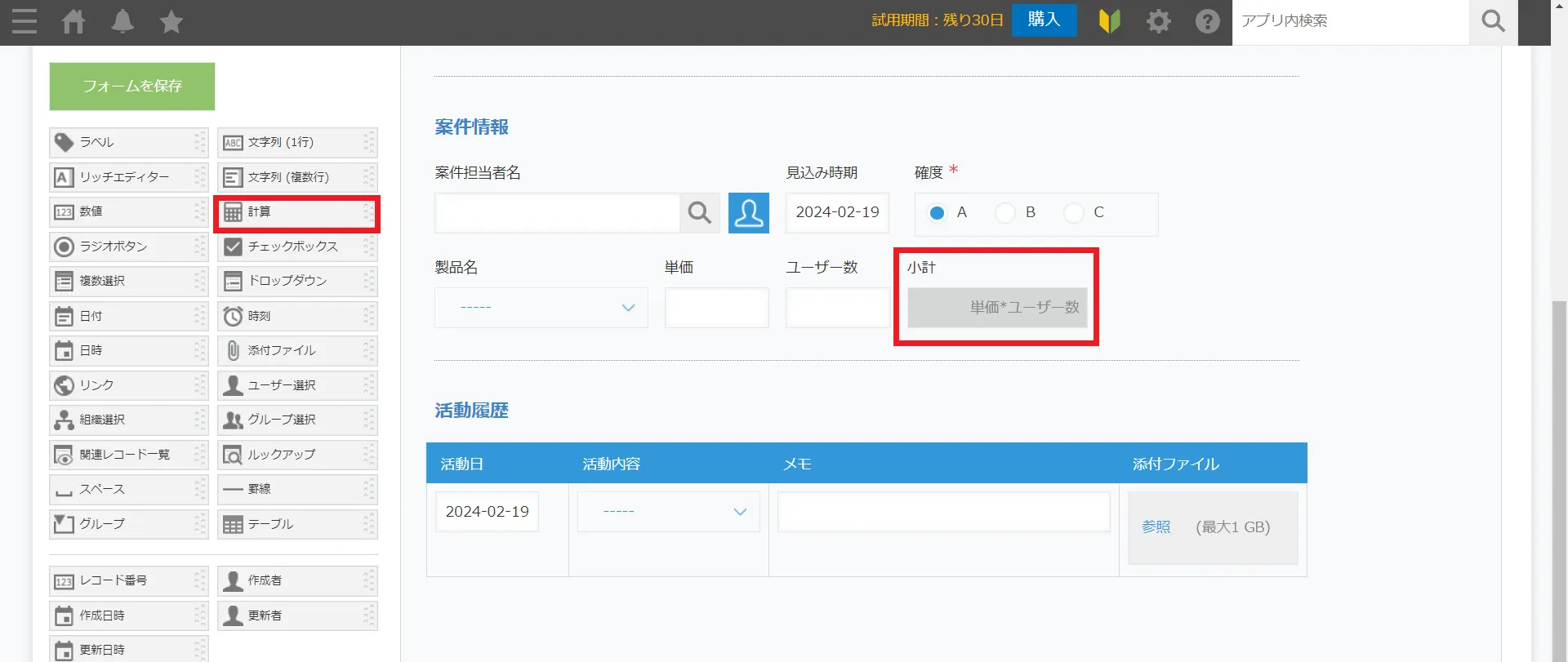Open the settings gear icon

[1158, 21]
